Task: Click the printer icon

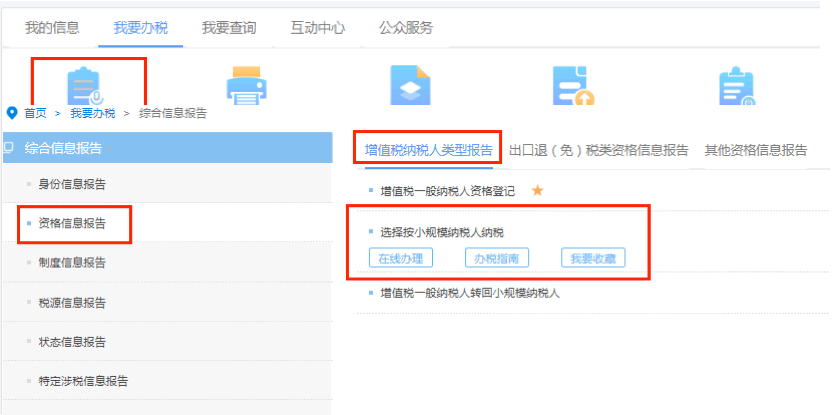Action: (246, 87)
